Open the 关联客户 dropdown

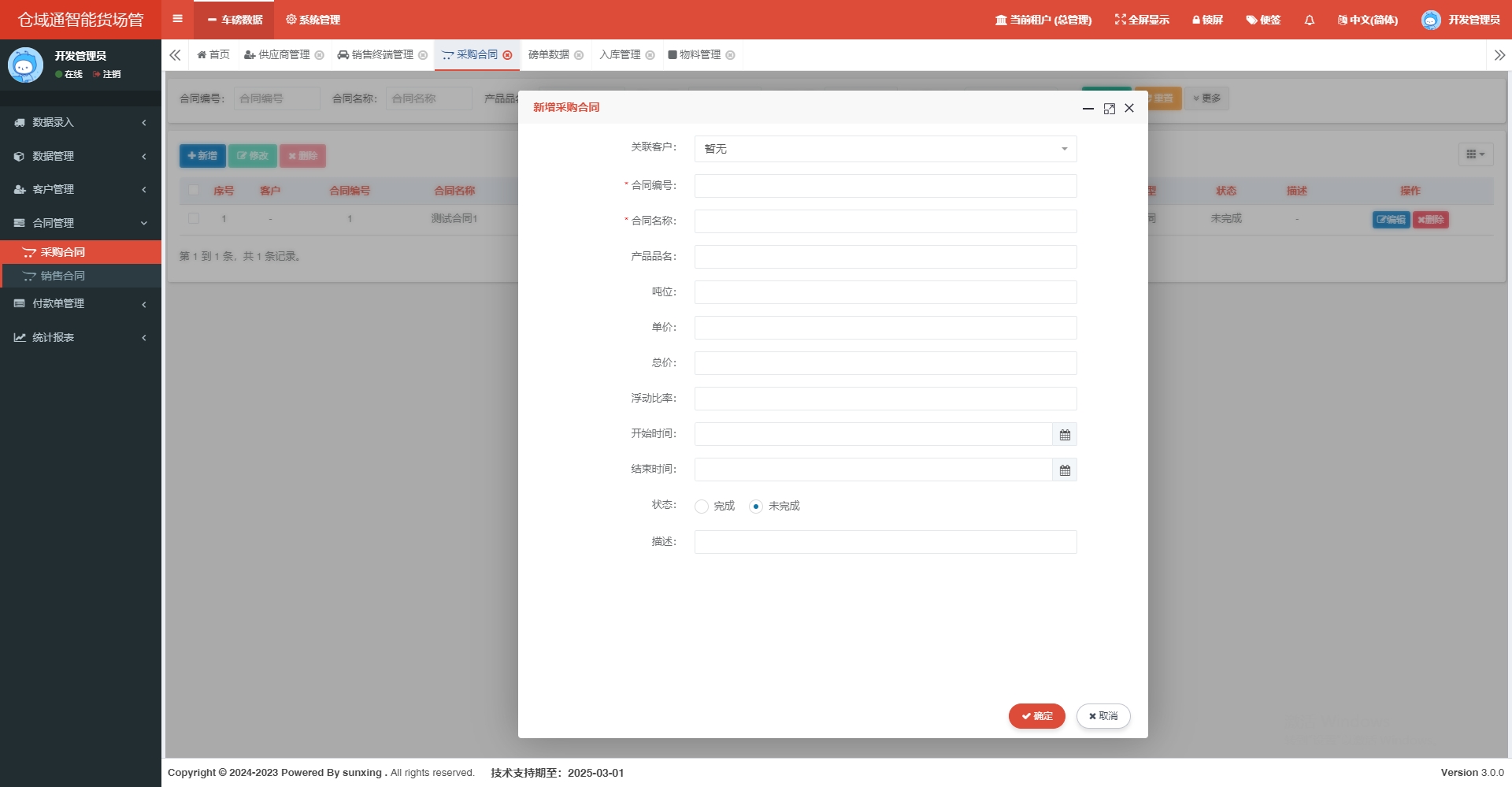[x=885, y=149]
